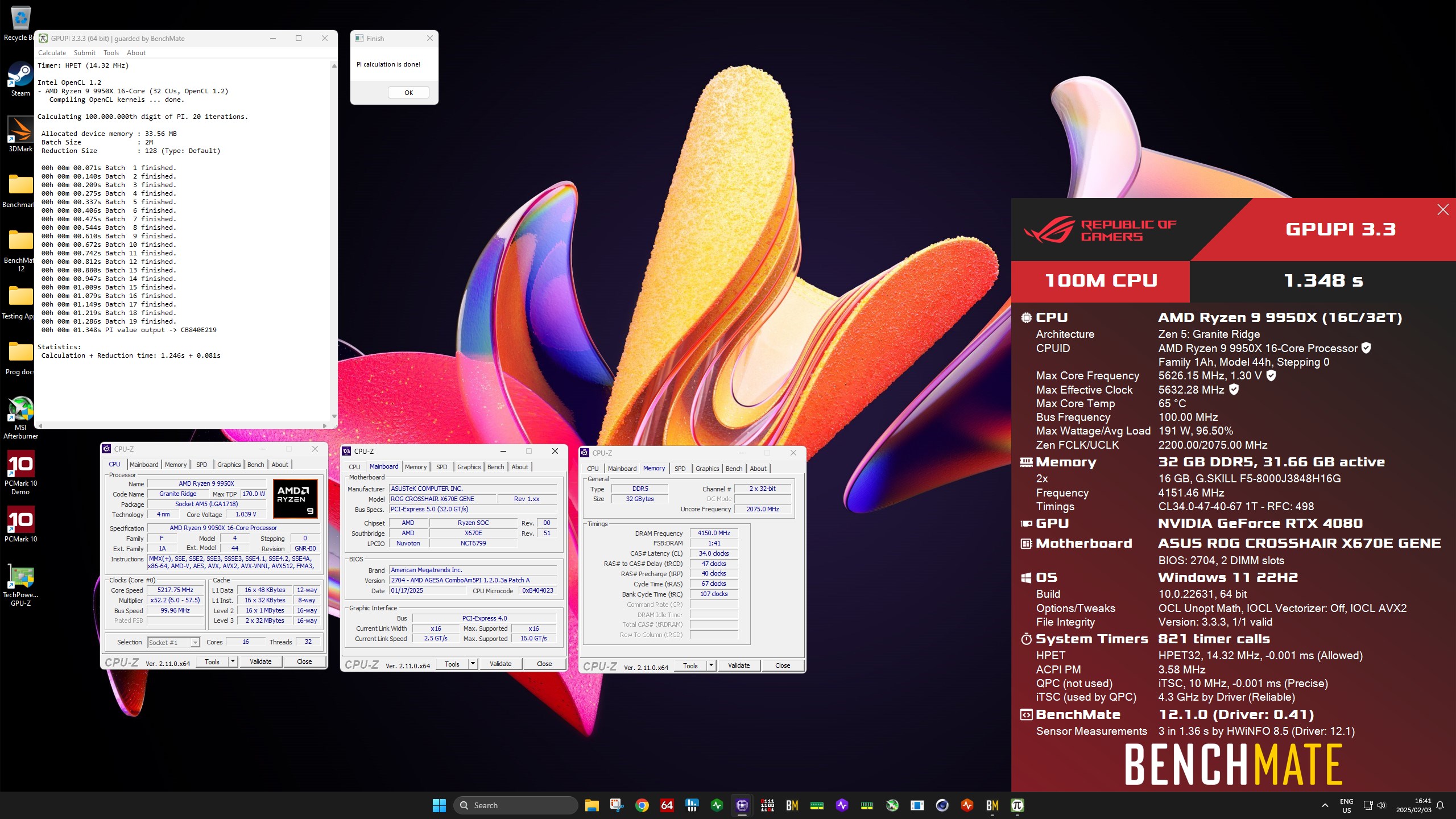Open network status icon in system tray

[1367, 805]
